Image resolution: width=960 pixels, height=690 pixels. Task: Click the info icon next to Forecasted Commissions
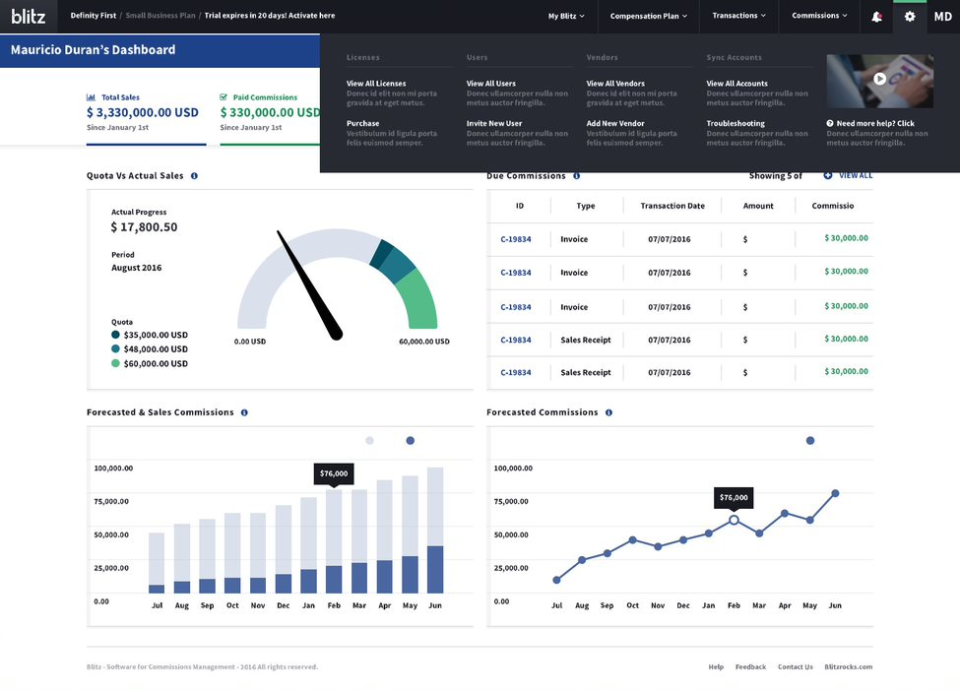pyautogui.click(x=608, y=412)
